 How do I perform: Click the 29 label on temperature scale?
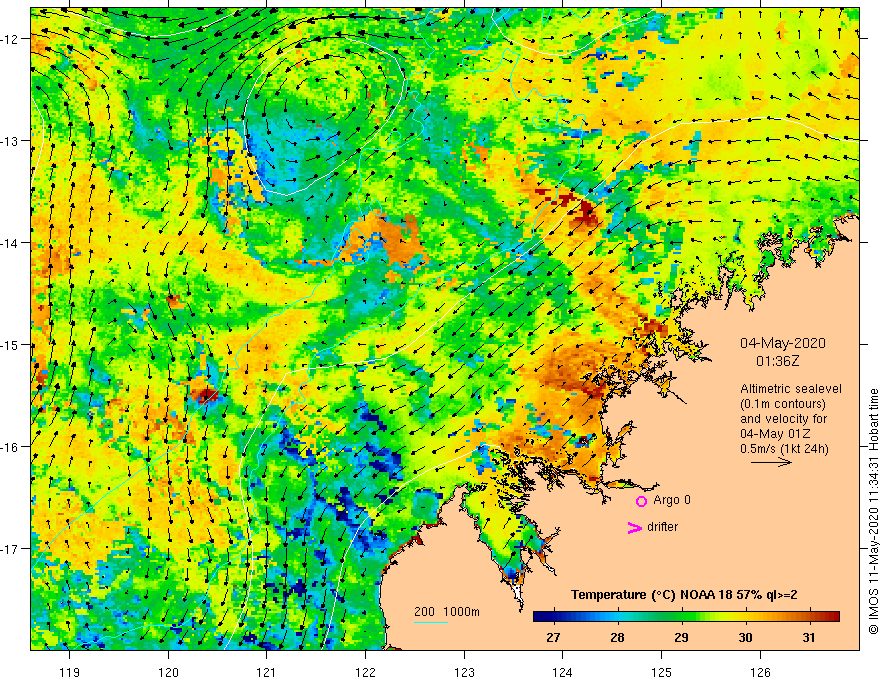681,637
